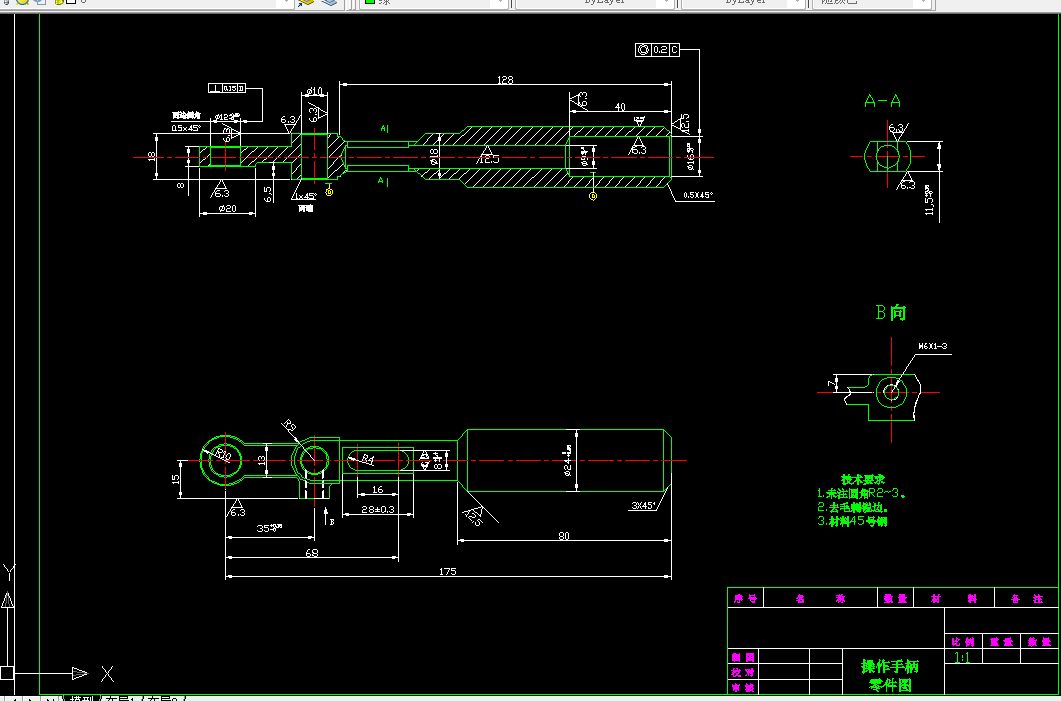The height and width of the screenshot is (701, 1061).
Task: Click the UCS X axis label
Action: point(107,673)
